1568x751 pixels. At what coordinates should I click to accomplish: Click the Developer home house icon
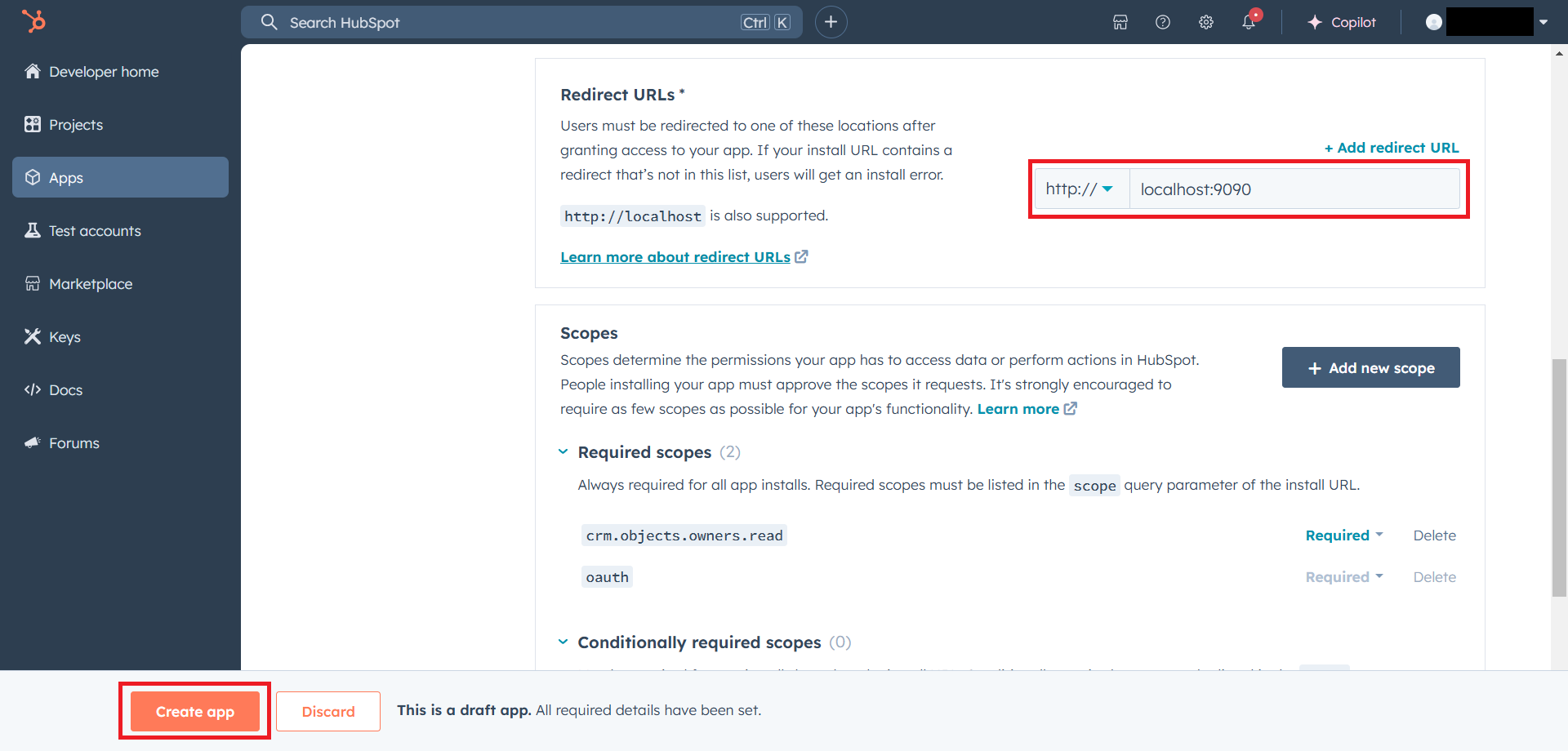(x=33, y=71)
